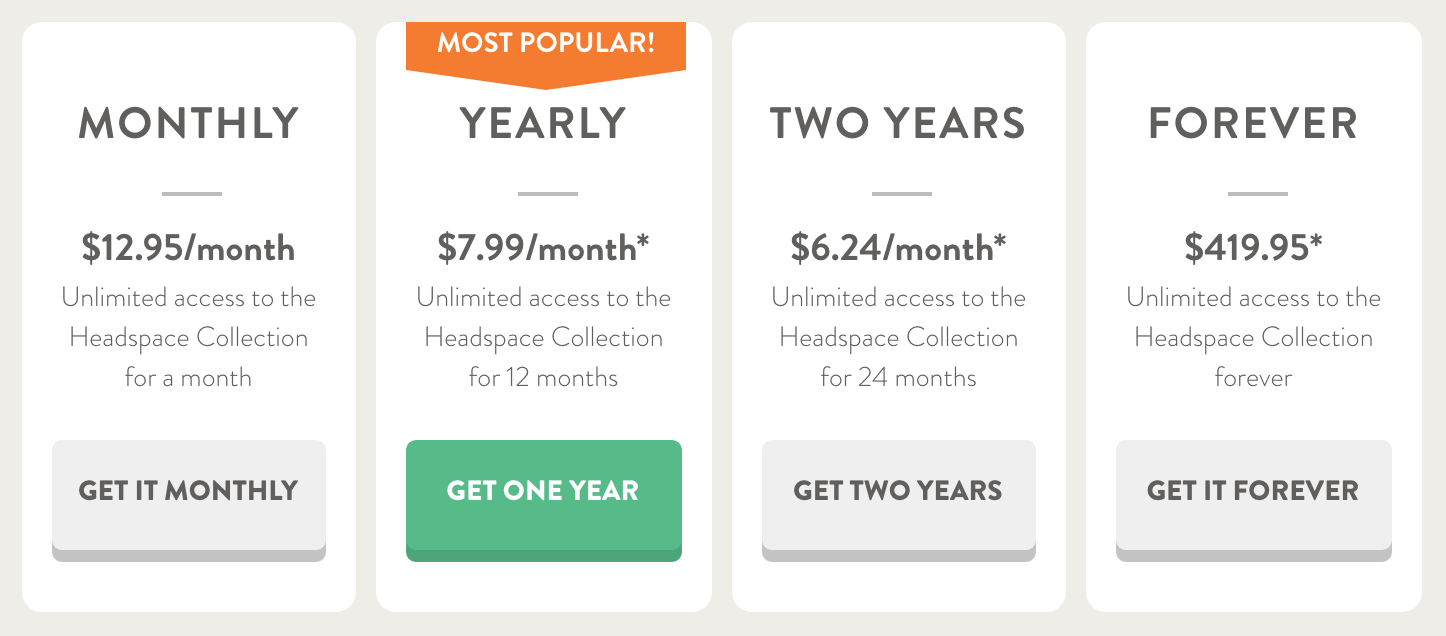Click the $7.99/month price text
The height and width of the screenshot is (636, 1446).
[x=543, y=248]
